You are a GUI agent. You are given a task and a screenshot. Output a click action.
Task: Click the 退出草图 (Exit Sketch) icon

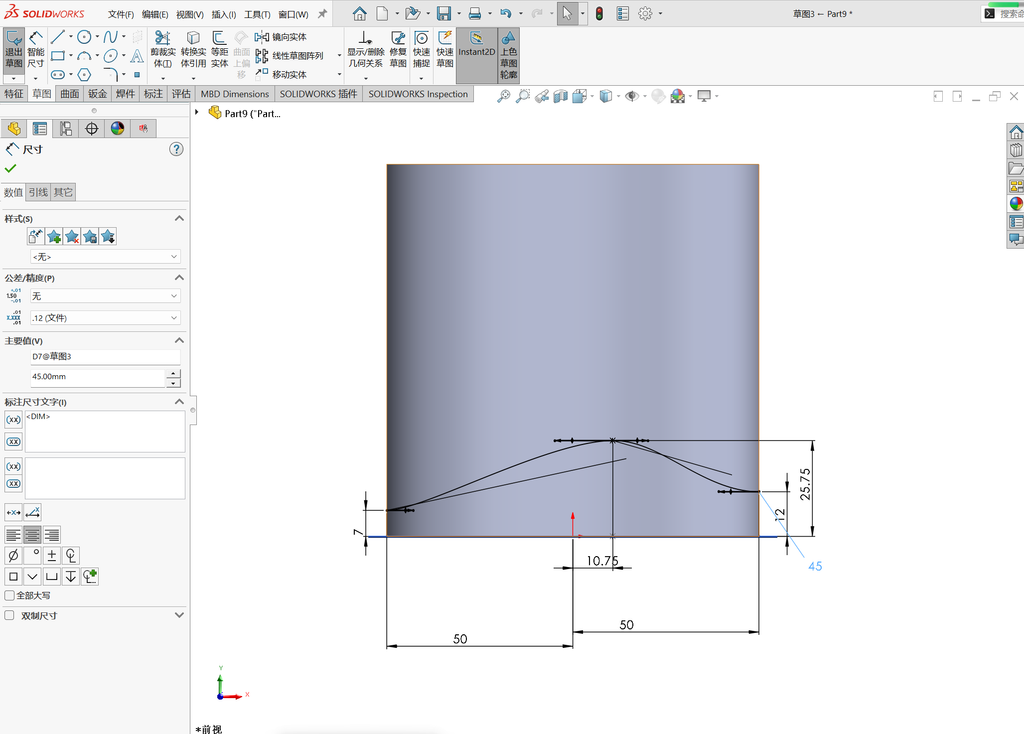(14, 50)
